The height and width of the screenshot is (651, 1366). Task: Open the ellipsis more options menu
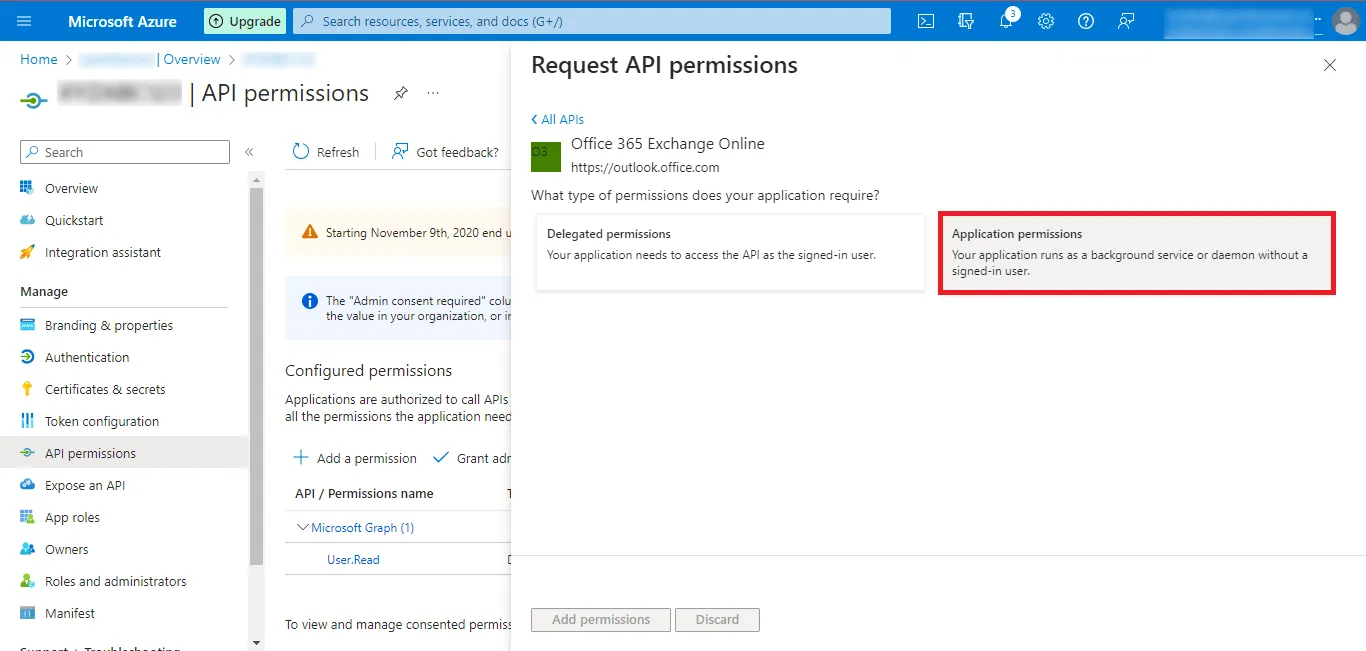point(433,93)
